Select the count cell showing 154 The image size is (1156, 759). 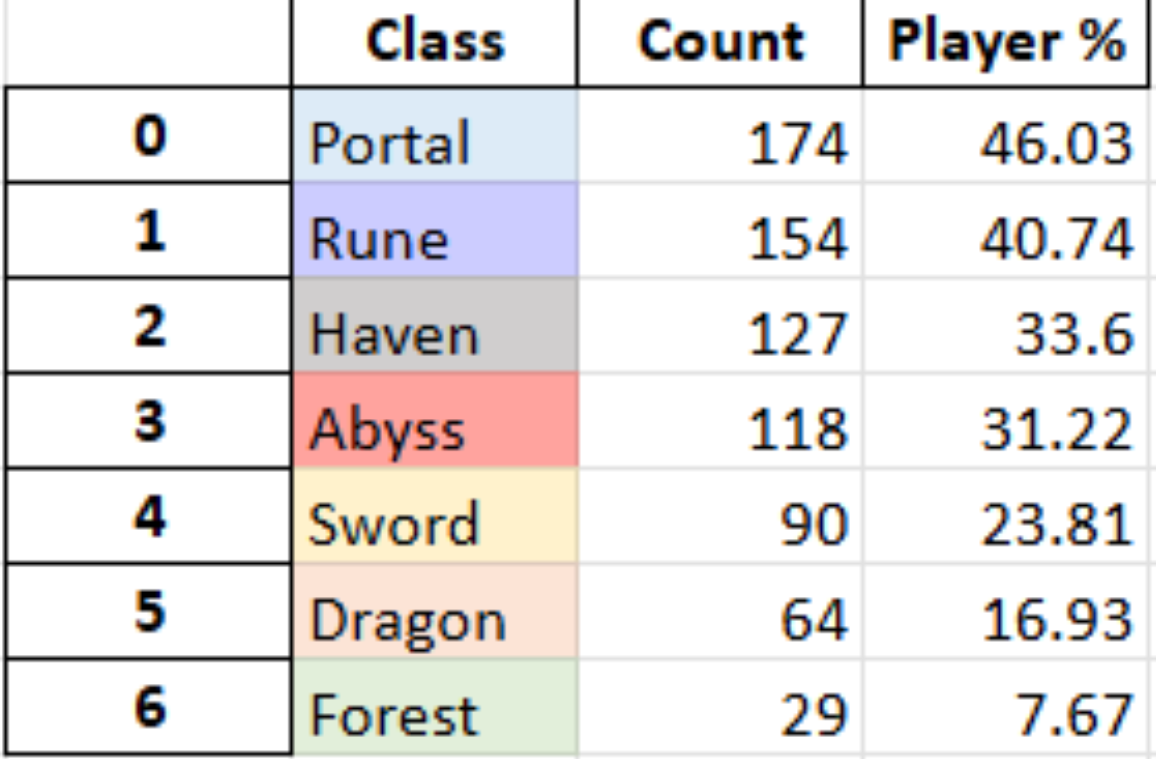pos(720,230)
